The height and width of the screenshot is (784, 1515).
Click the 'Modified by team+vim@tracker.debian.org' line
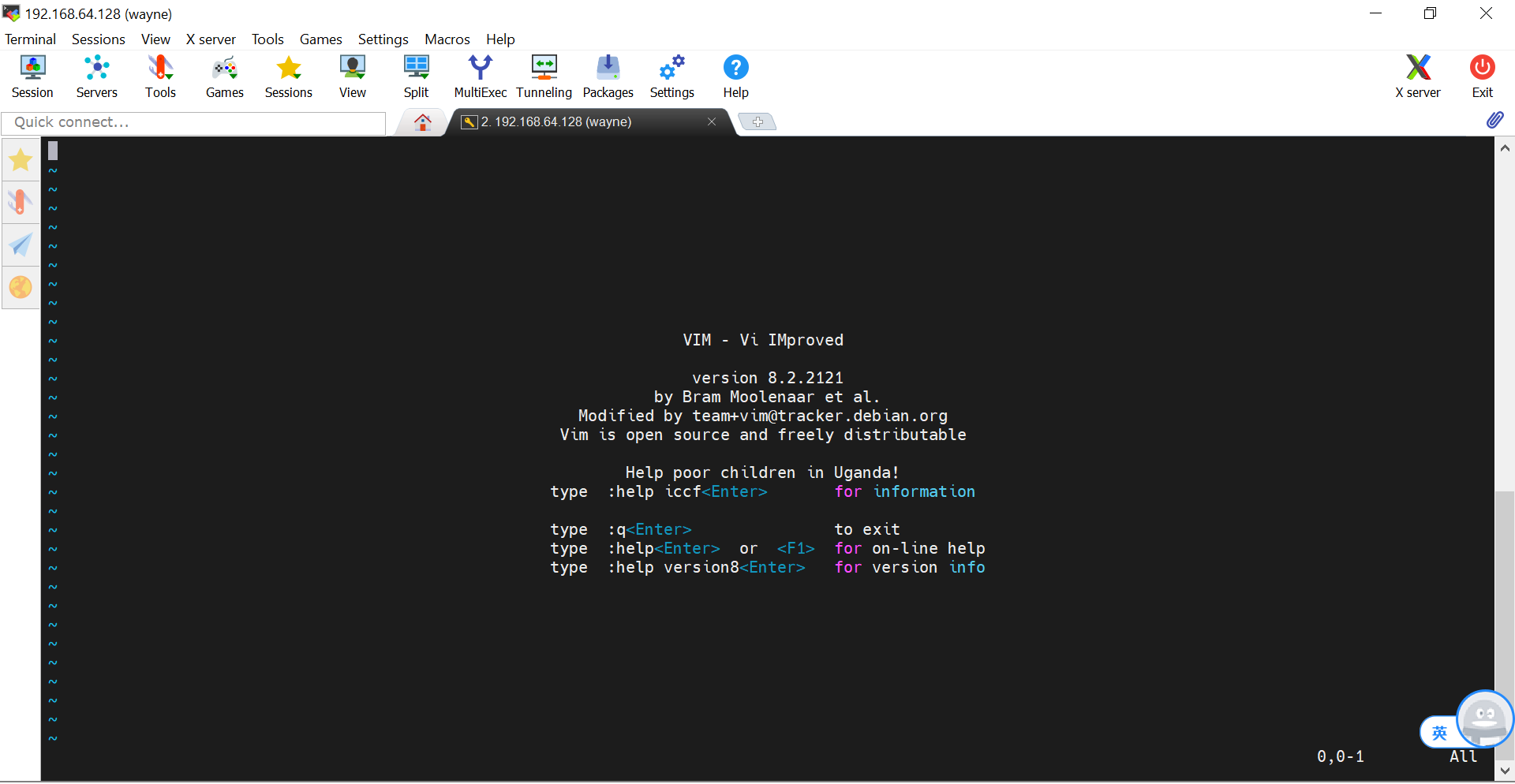763,416
